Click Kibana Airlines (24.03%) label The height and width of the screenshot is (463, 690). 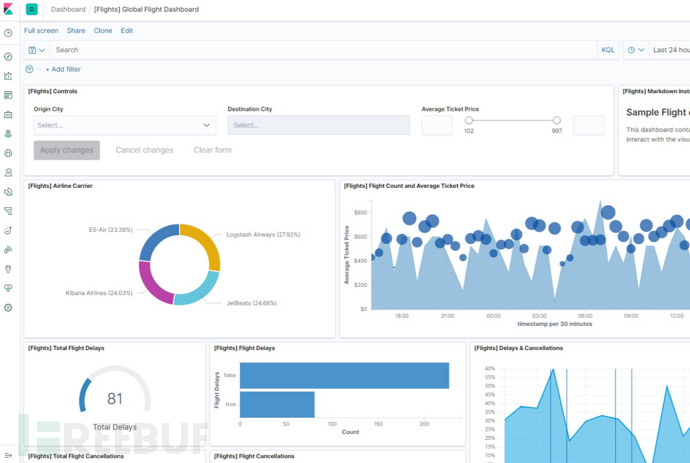[99, 293]
